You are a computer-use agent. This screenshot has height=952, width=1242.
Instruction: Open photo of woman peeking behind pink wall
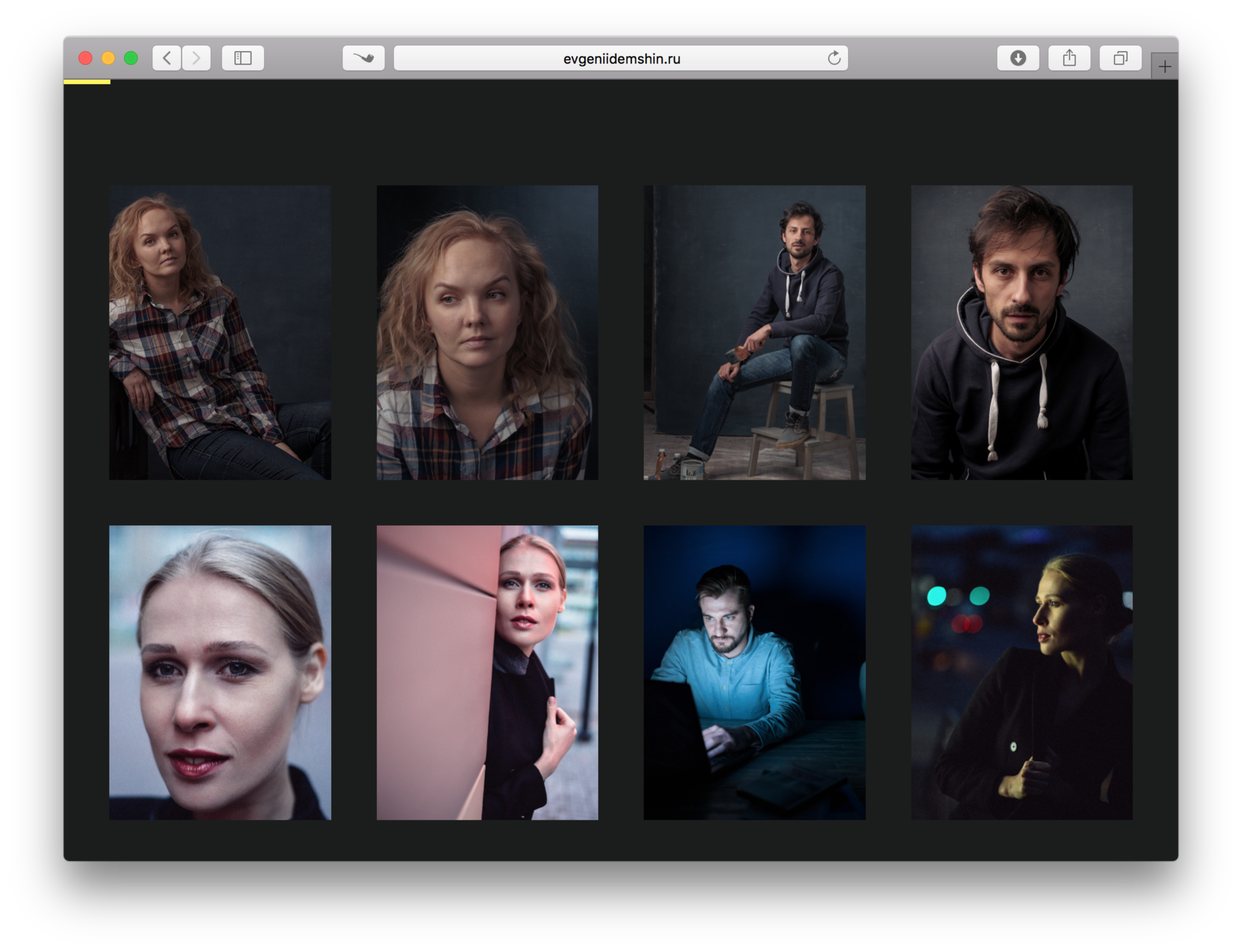487,673
